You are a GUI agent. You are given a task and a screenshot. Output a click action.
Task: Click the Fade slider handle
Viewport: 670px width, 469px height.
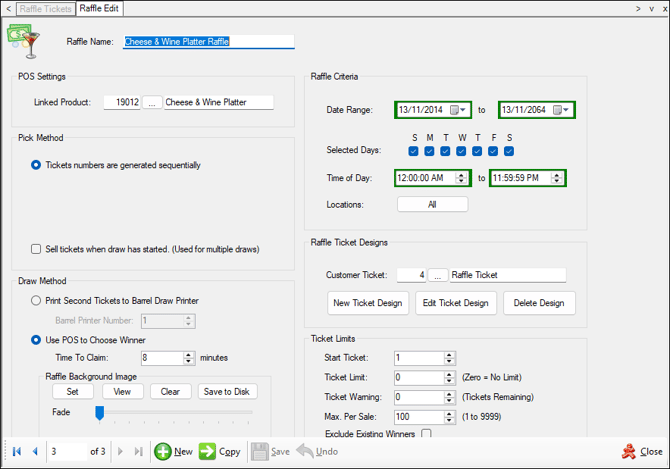pos(99,412)
